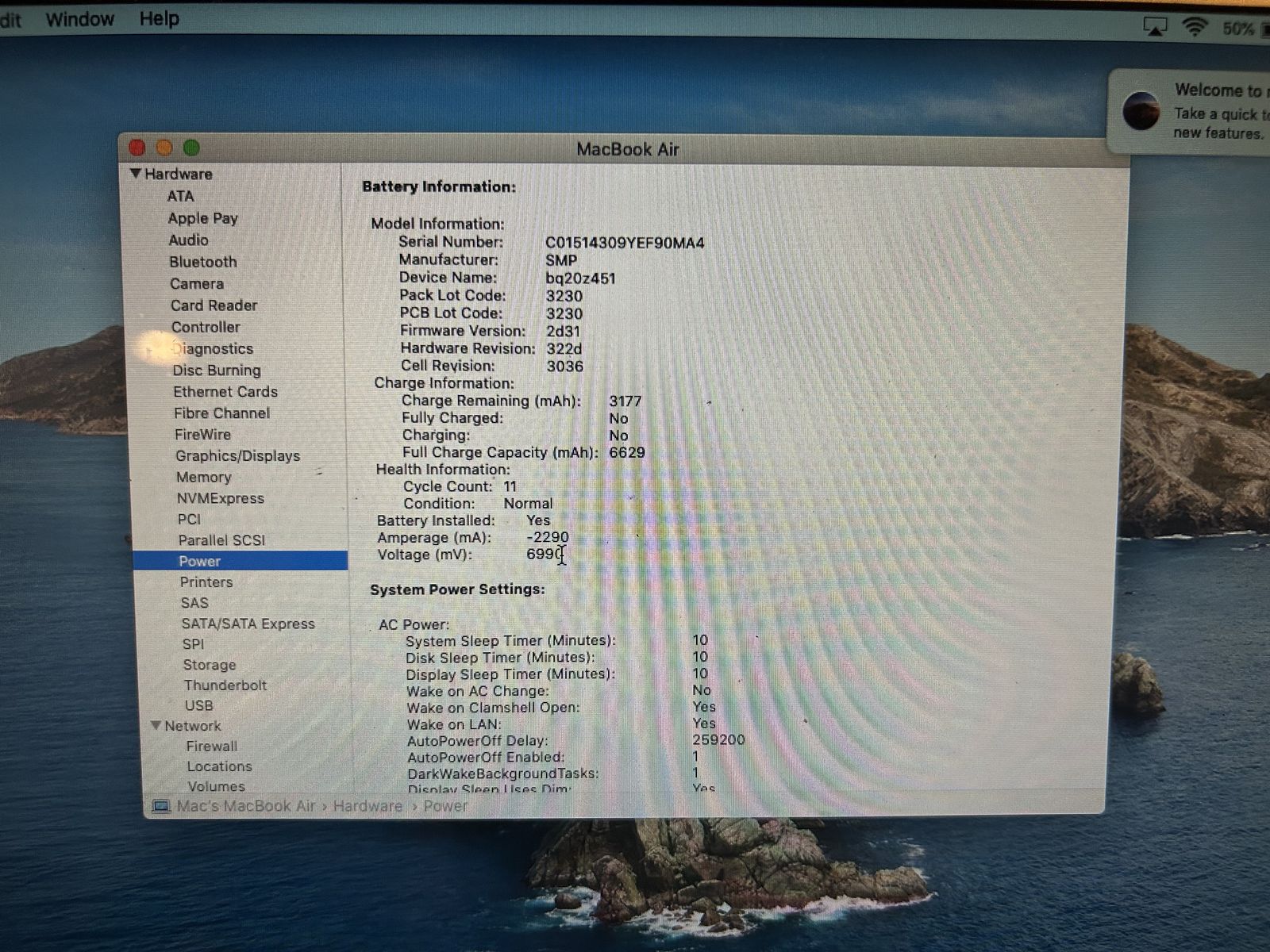Click the manufacturer value SMP
Screen dimensions: 1270x952
coord(561,260)
